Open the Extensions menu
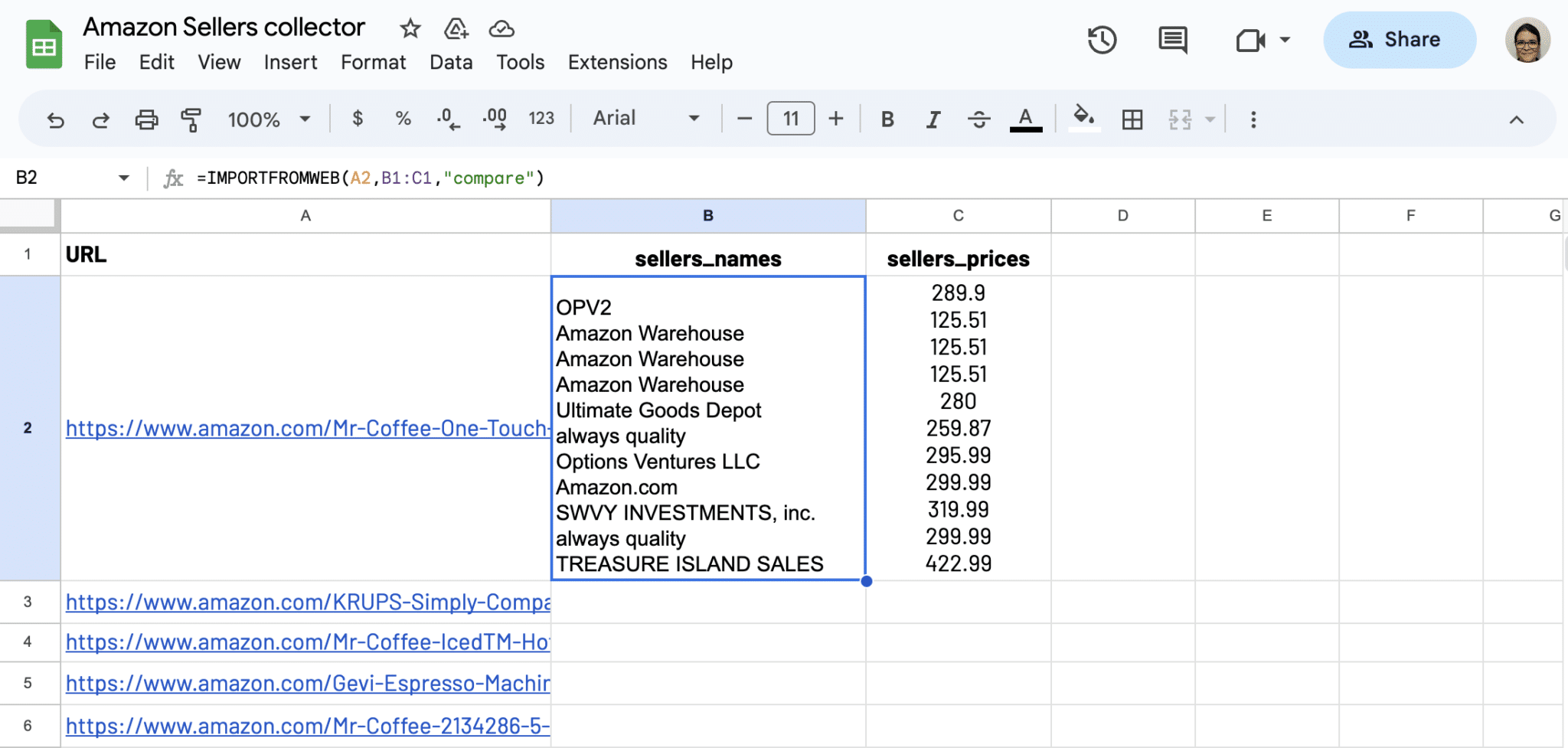The image size is (1568, 748). 617,62
